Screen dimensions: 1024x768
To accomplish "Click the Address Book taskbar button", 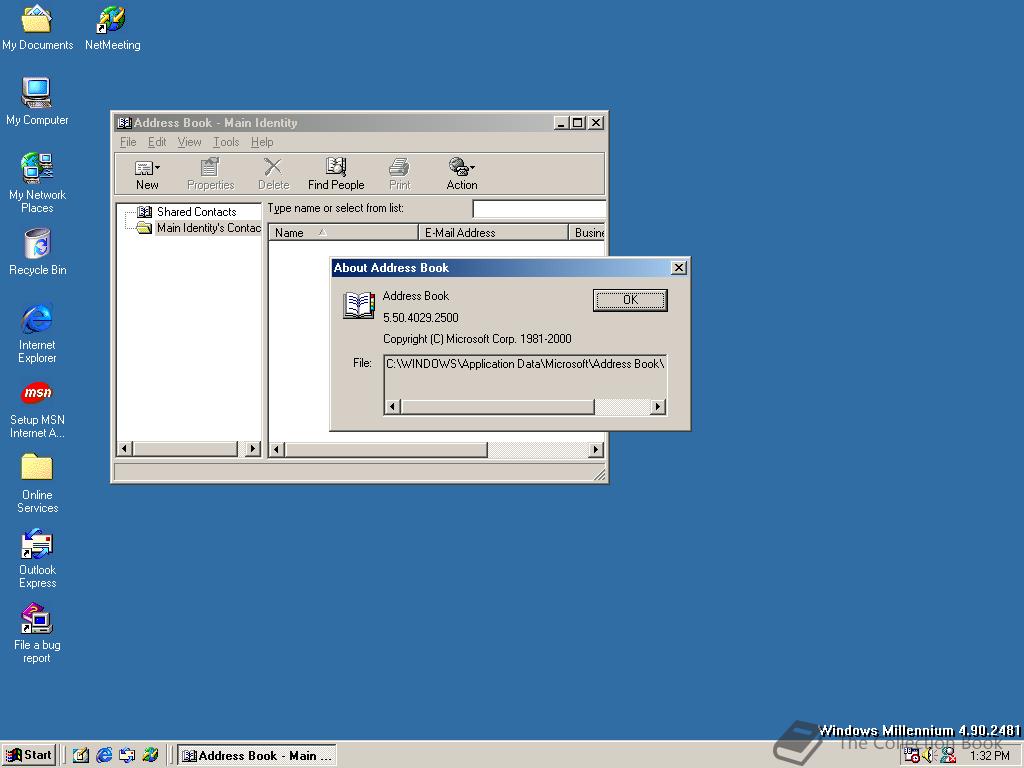I will coord(257,756).
